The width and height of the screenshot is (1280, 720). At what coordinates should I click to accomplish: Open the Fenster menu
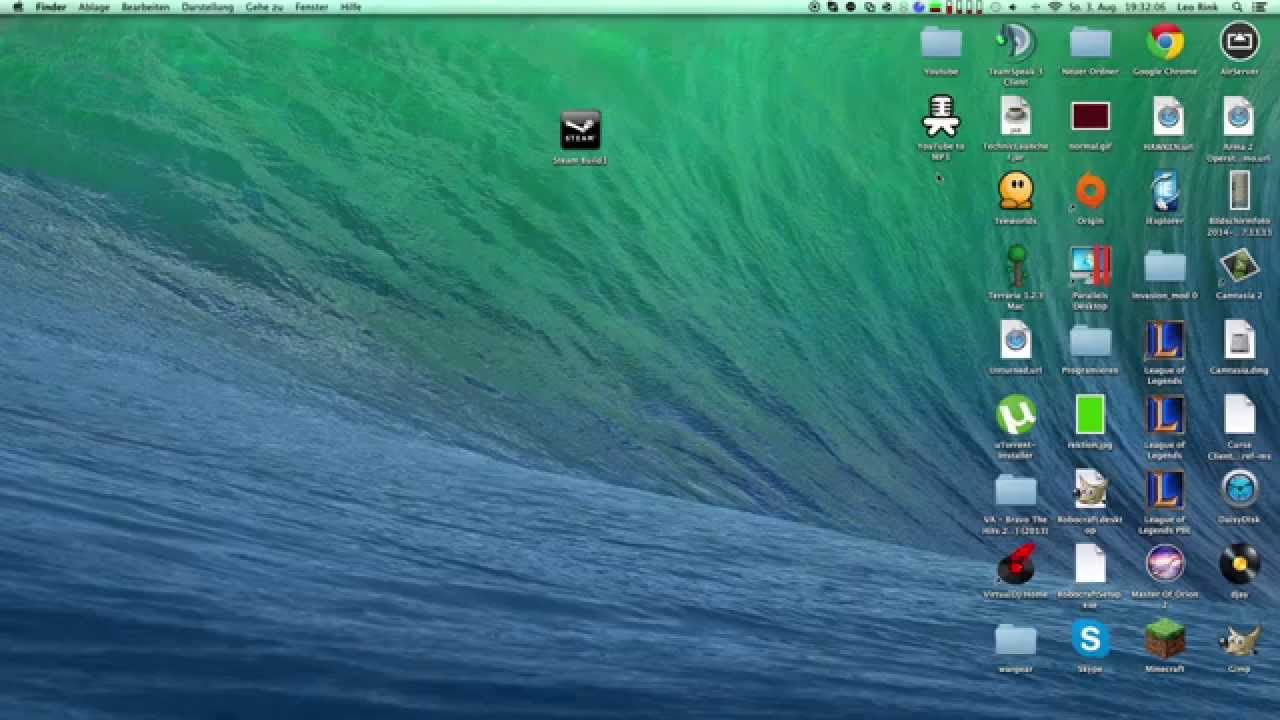pos(312,7)
